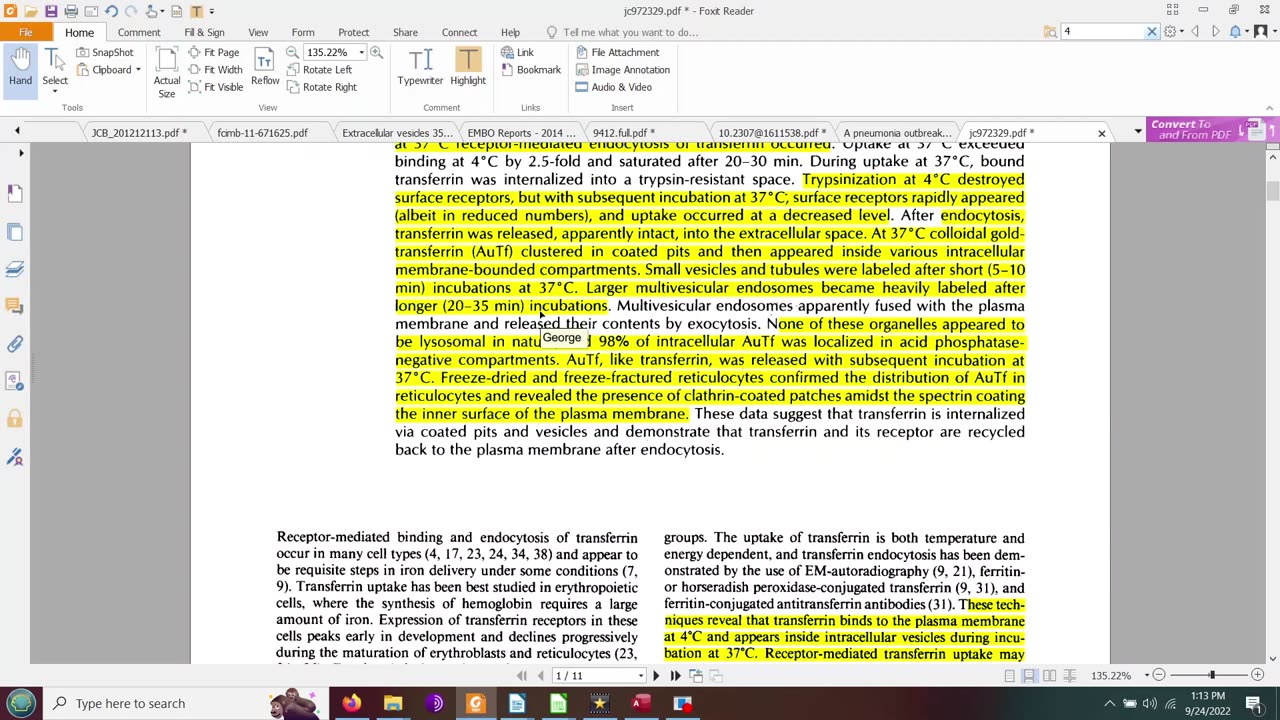Viewport: 1280px width, 720px height.
Task: Open the JCB_201212113.pdf document tab
Action: tap(139, 132)
